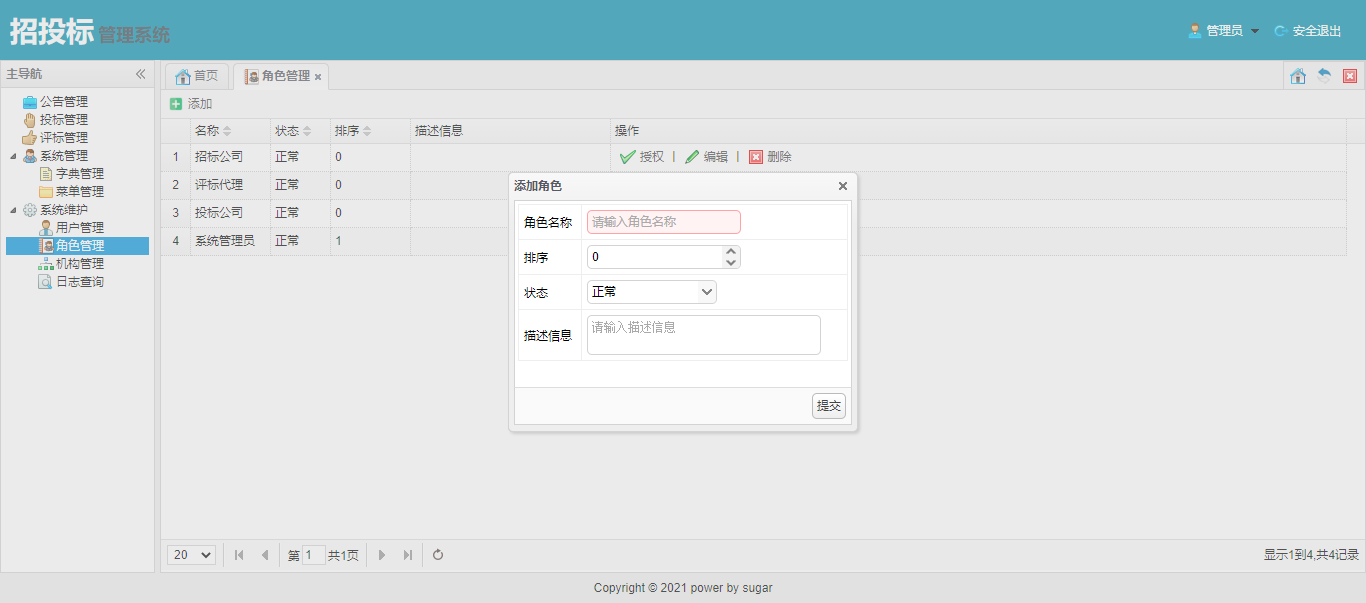
Task: Focus the 角色名称 input field
Action: click(664, 222)
